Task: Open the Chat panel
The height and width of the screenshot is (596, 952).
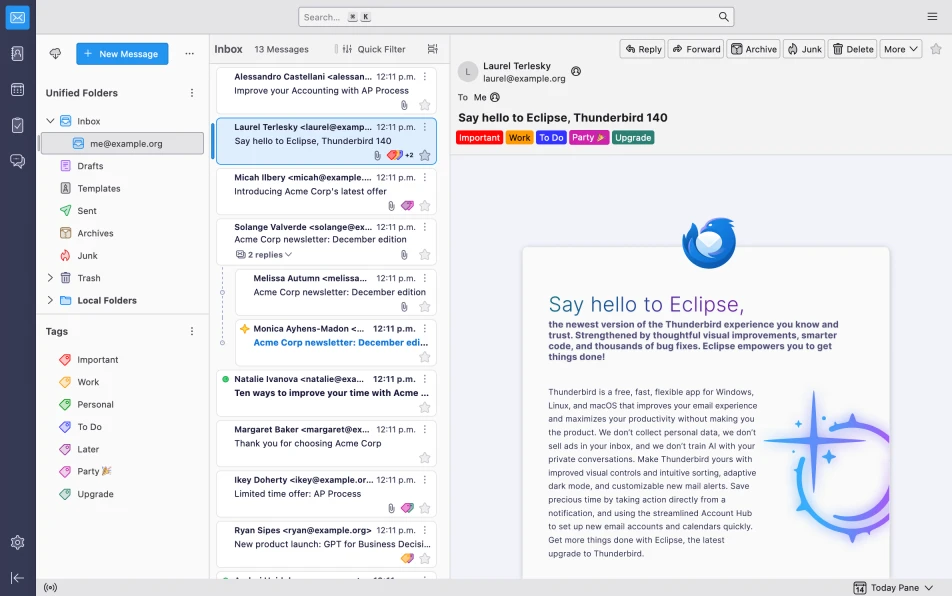Action: click(17, 161)
